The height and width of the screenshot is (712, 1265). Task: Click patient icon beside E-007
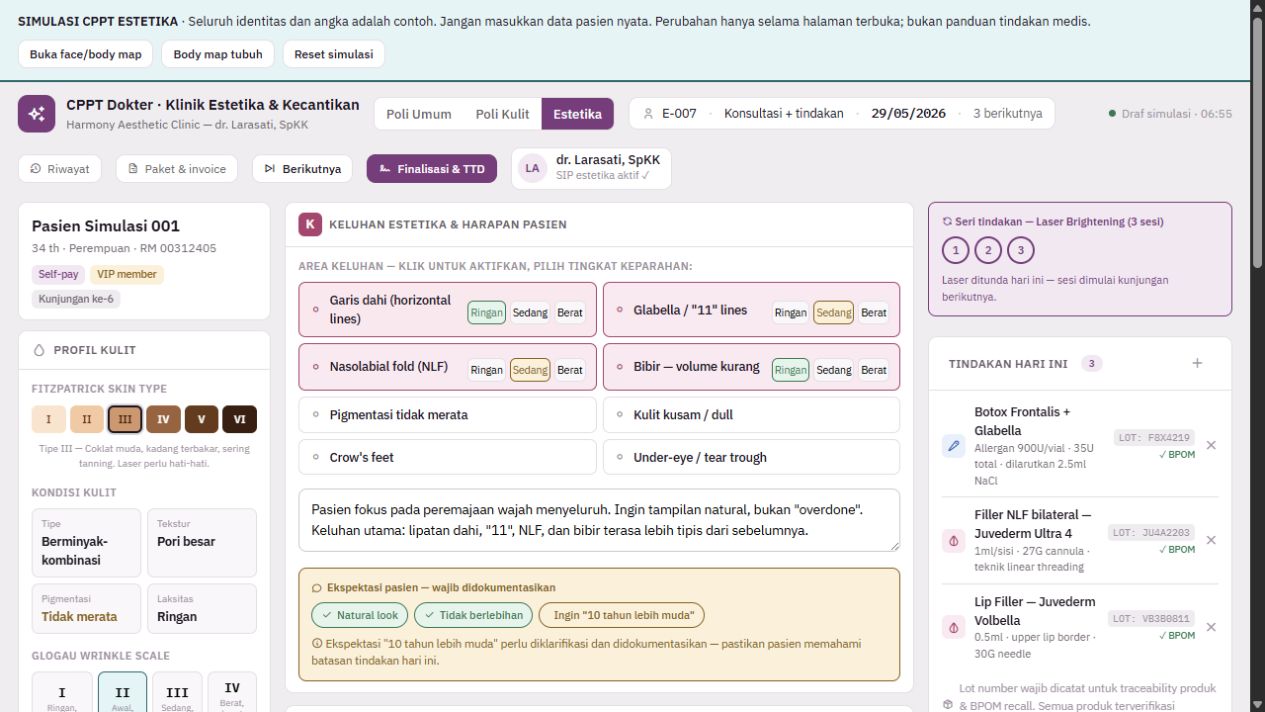(648, 114)
